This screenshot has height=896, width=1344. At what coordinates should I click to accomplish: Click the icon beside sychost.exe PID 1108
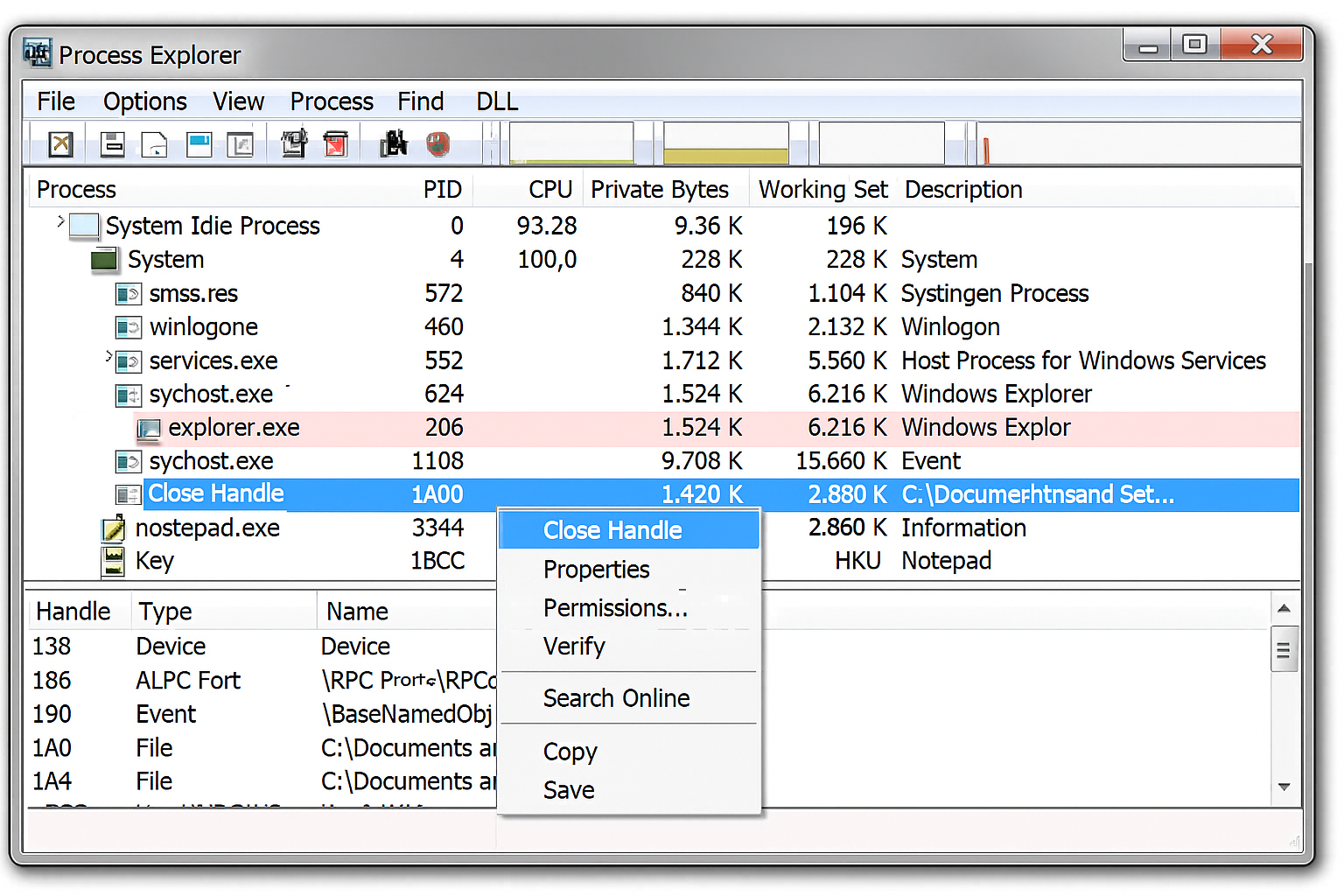click(x=128, y=461)
